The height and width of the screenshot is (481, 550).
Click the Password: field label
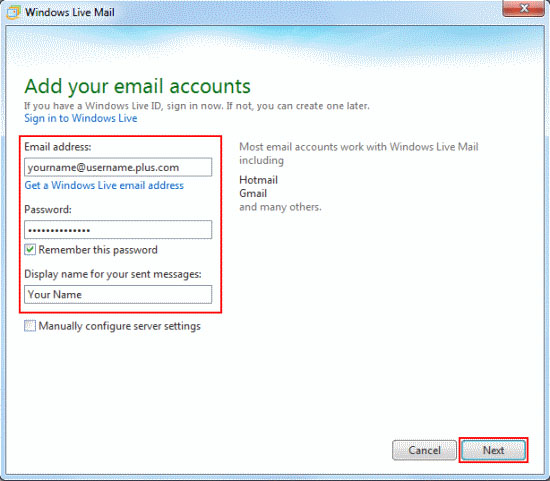click(48, 209)
